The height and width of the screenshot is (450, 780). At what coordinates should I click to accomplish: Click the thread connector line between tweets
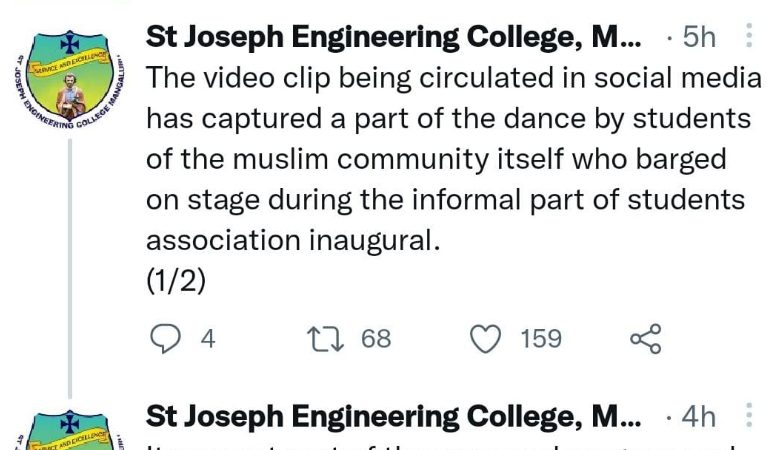pyautogui.click(x=70, y=269)
